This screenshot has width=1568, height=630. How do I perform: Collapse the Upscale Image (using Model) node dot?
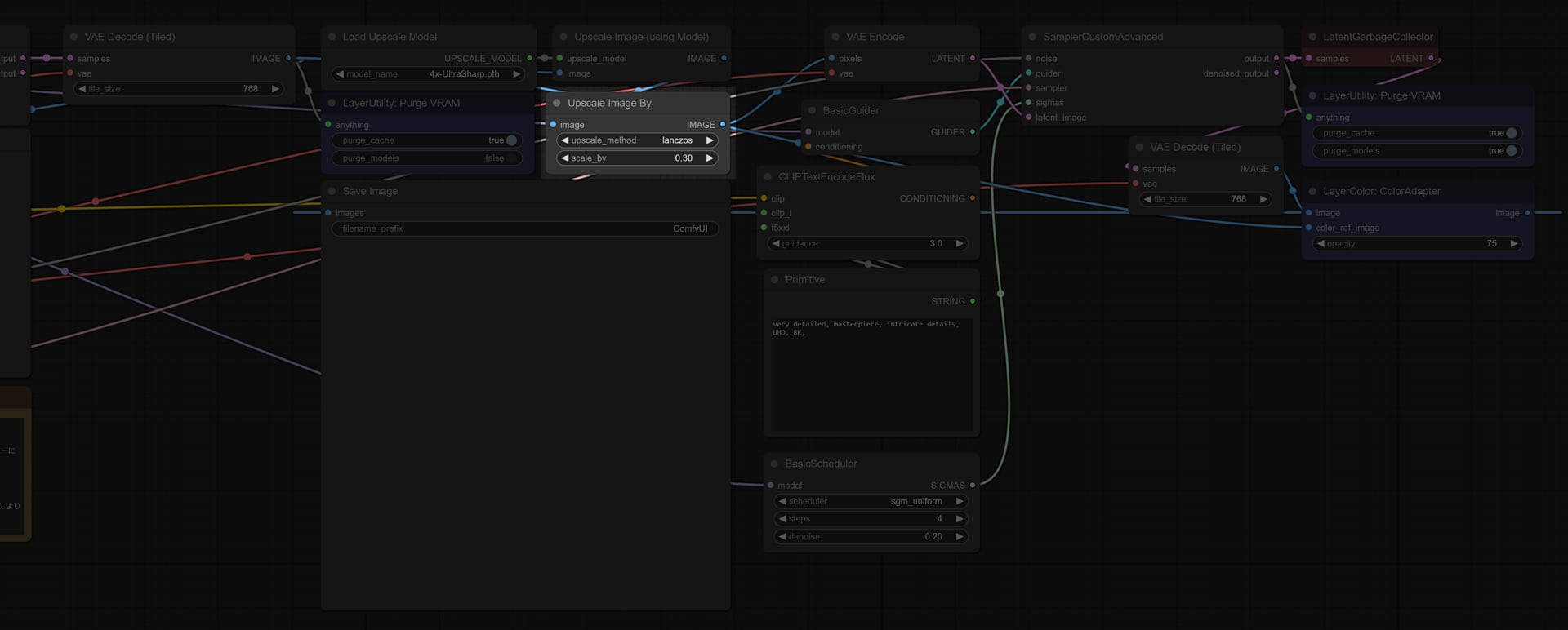tap(563, 37)
